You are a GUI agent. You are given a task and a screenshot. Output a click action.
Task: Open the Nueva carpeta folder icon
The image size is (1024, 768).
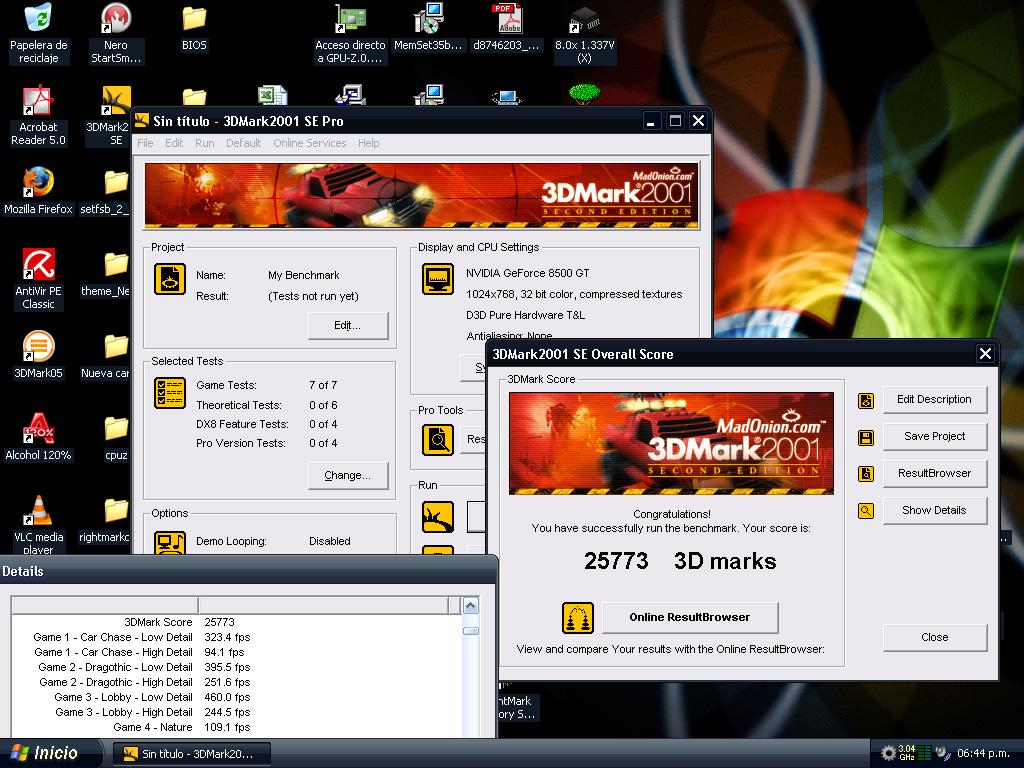116,347
